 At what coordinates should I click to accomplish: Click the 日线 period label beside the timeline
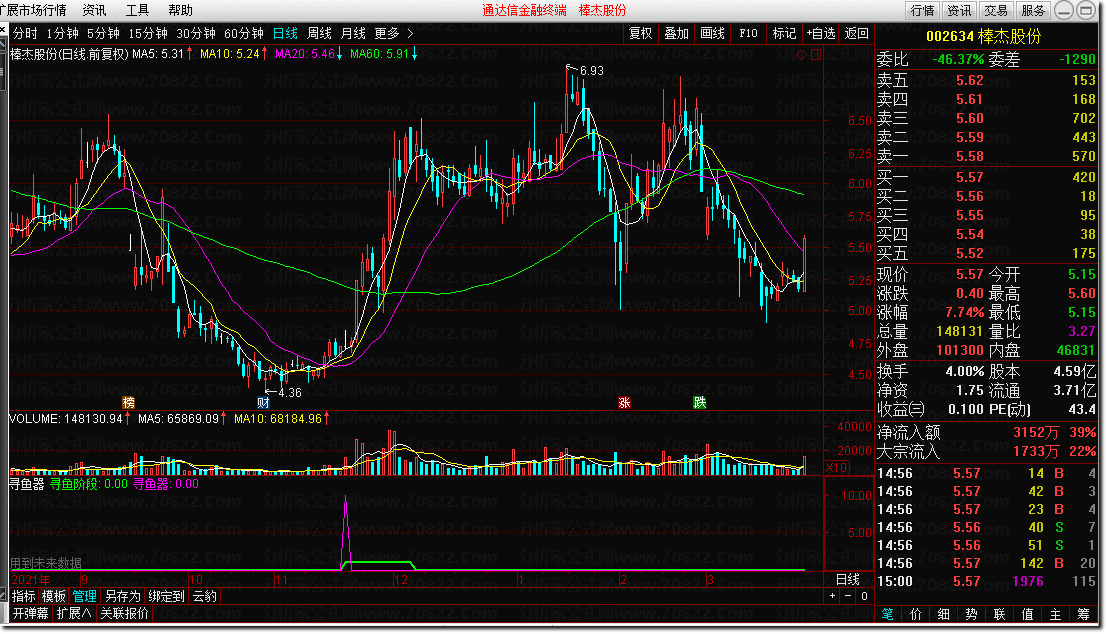click(848, 579)
